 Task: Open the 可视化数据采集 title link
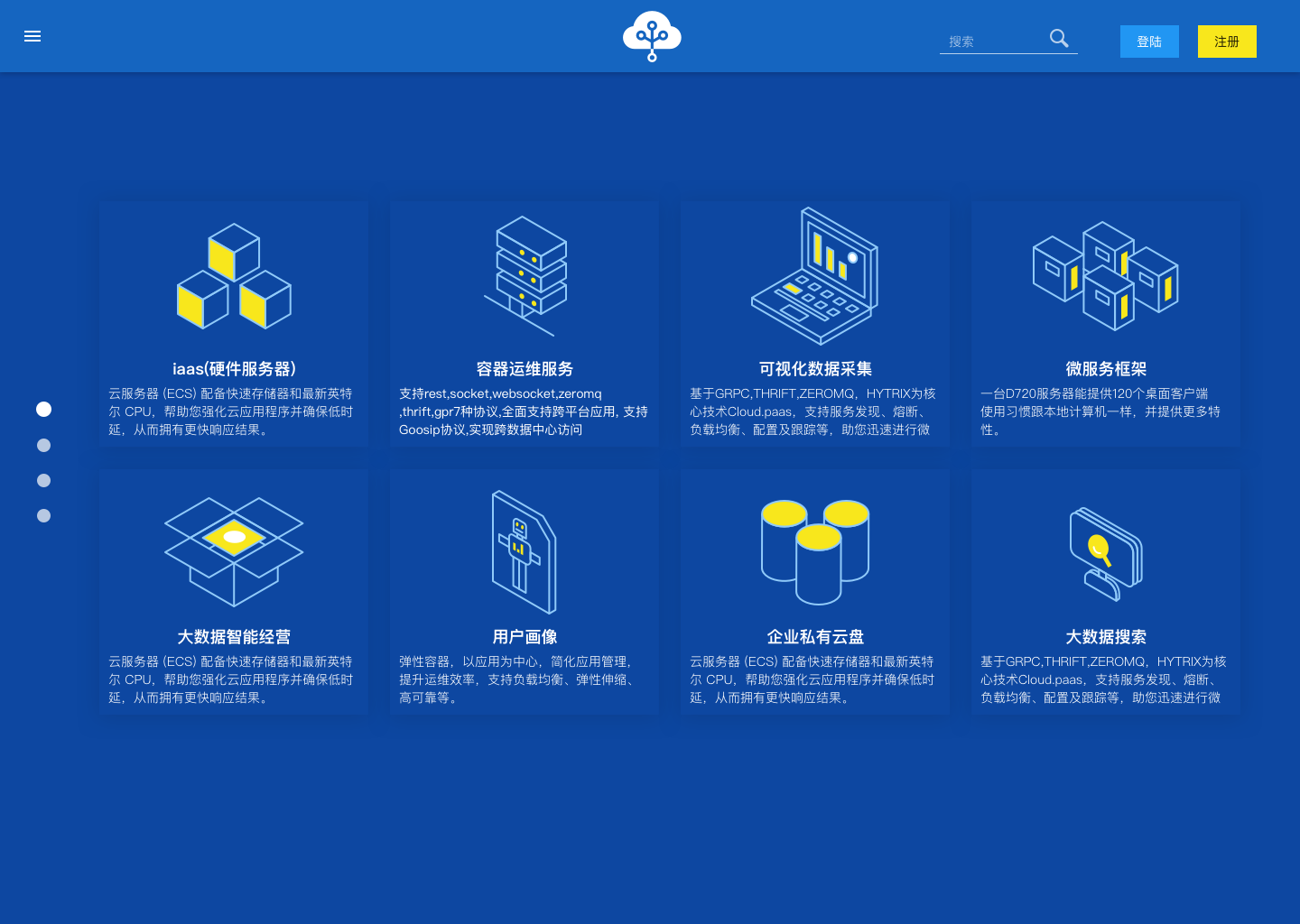click(815, 369)
